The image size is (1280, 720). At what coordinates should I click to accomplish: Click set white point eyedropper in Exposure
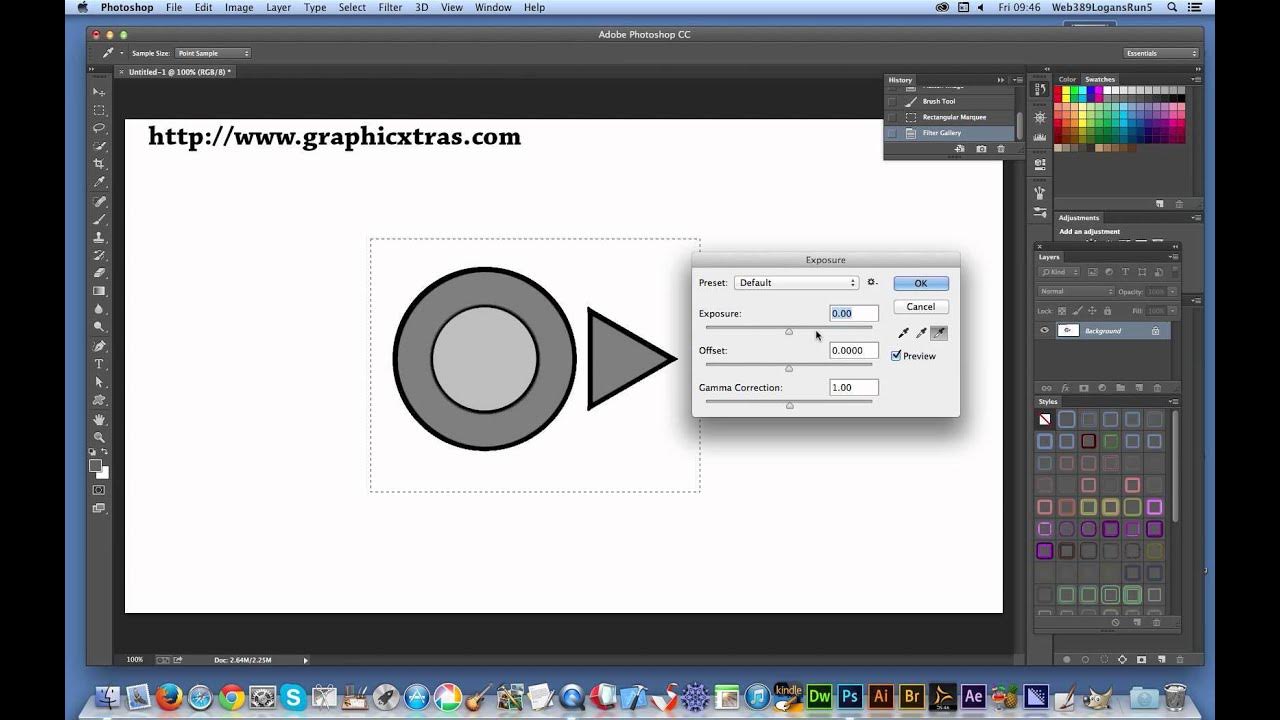pos(939,333)
